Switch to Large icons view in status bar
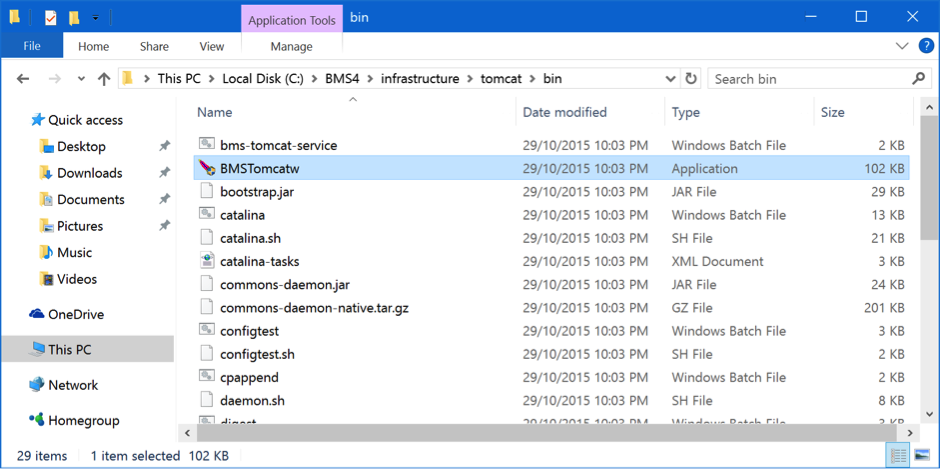The height and width of the screenshot is (469, 941). [921, 456]
